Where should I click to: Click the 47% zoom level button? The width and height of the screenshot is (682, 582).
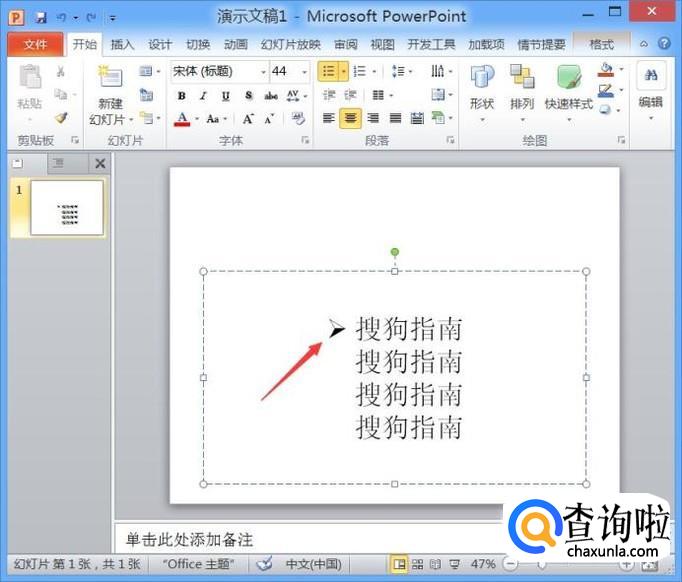coord(483,564)
